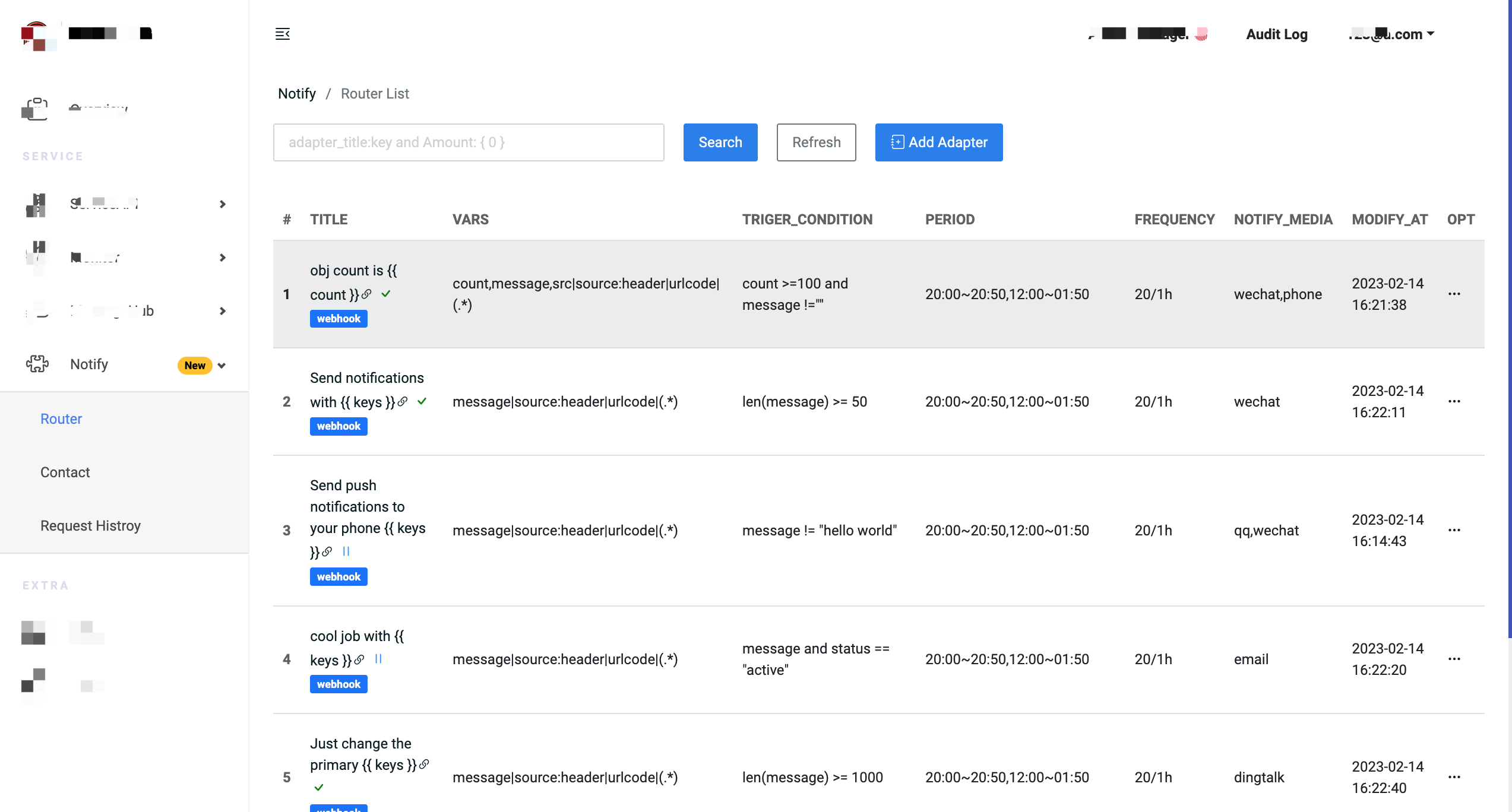Open the Router submenu item
The width and height of the screenshot is (1512, 812).
click(61, 419)
